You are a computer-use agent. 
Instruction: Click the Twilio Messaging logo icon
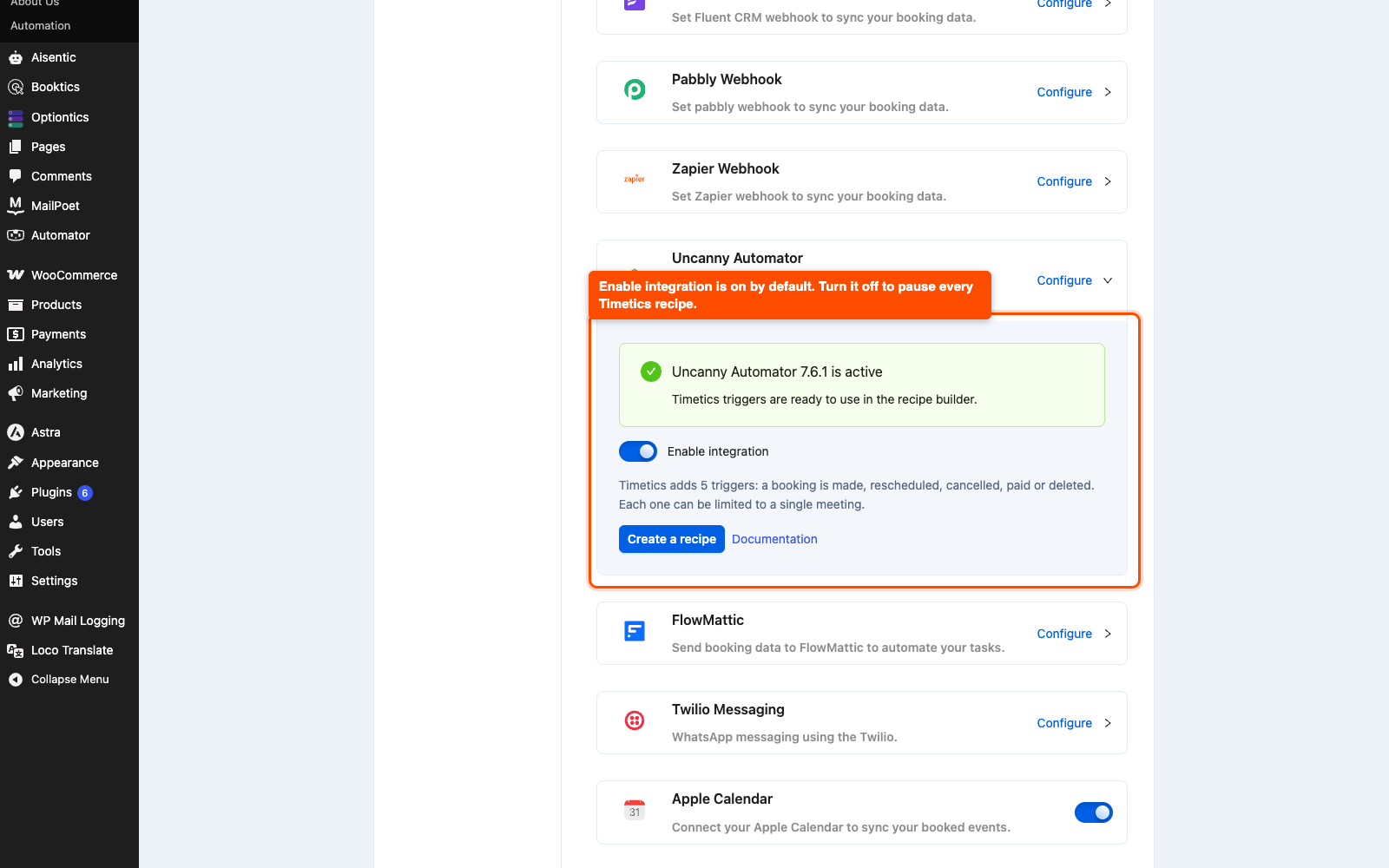pos(635,720)
